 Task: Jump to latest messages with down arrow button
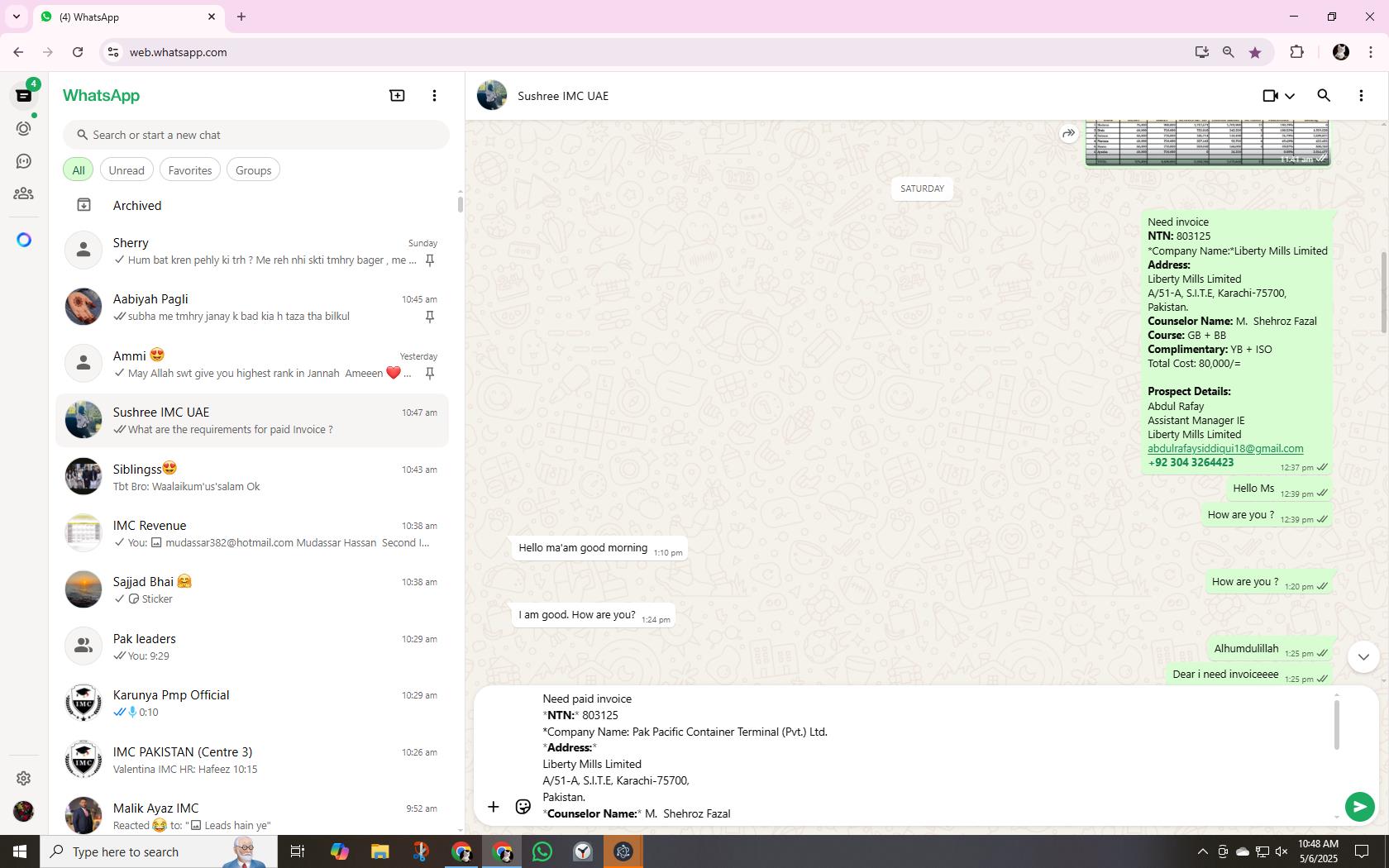1363,657
